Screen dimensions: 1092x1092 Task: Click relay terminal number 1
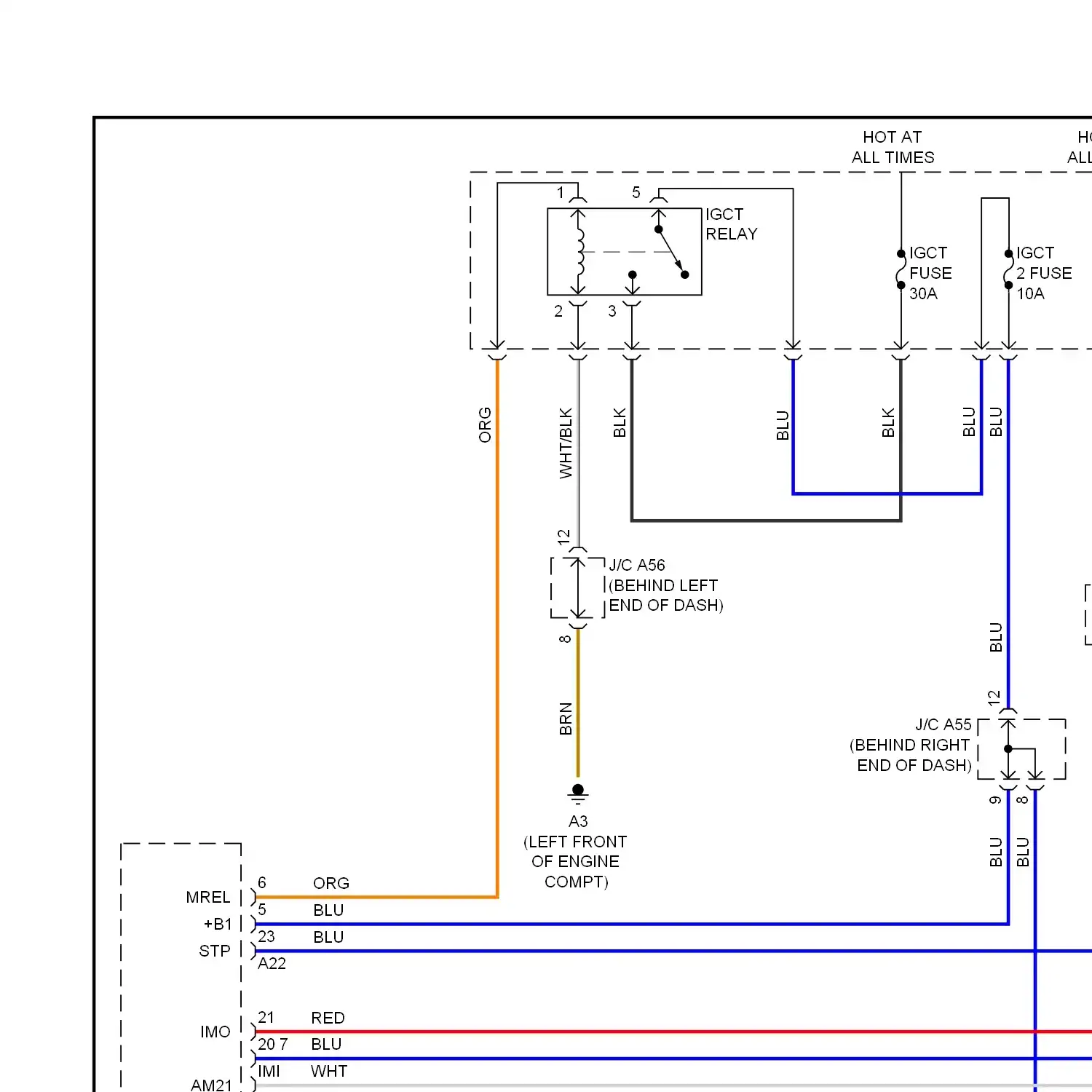(x=561, y=193)
